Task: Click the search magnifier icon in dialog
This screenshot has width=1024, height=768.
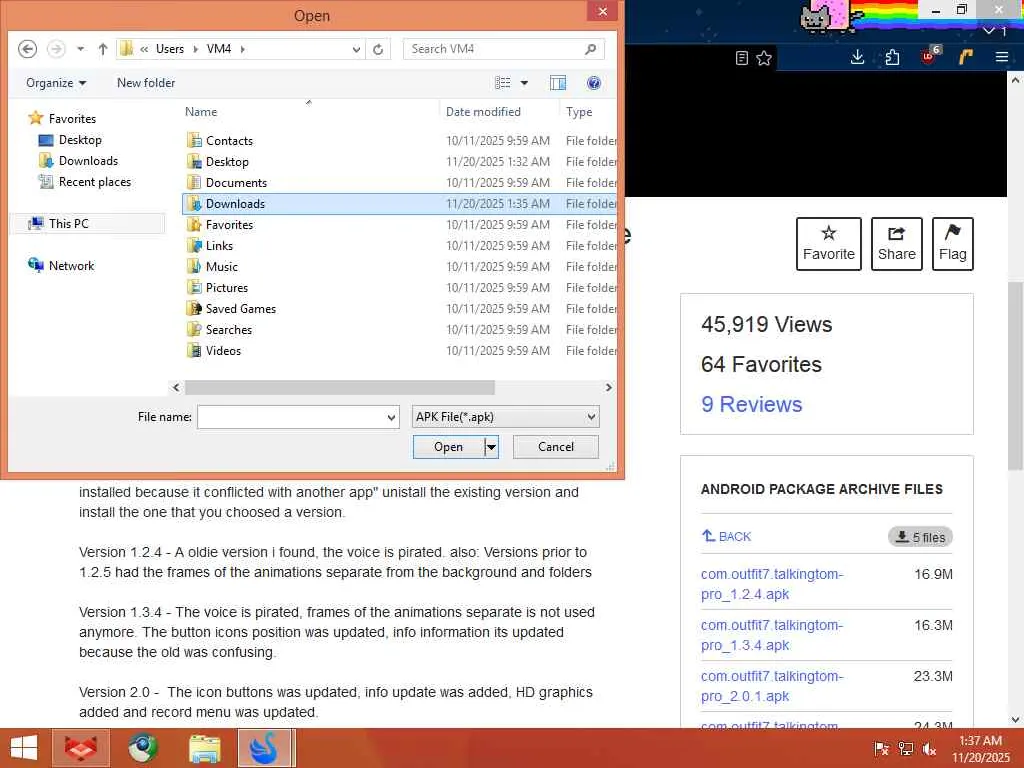Action: (x=590, y=49)
